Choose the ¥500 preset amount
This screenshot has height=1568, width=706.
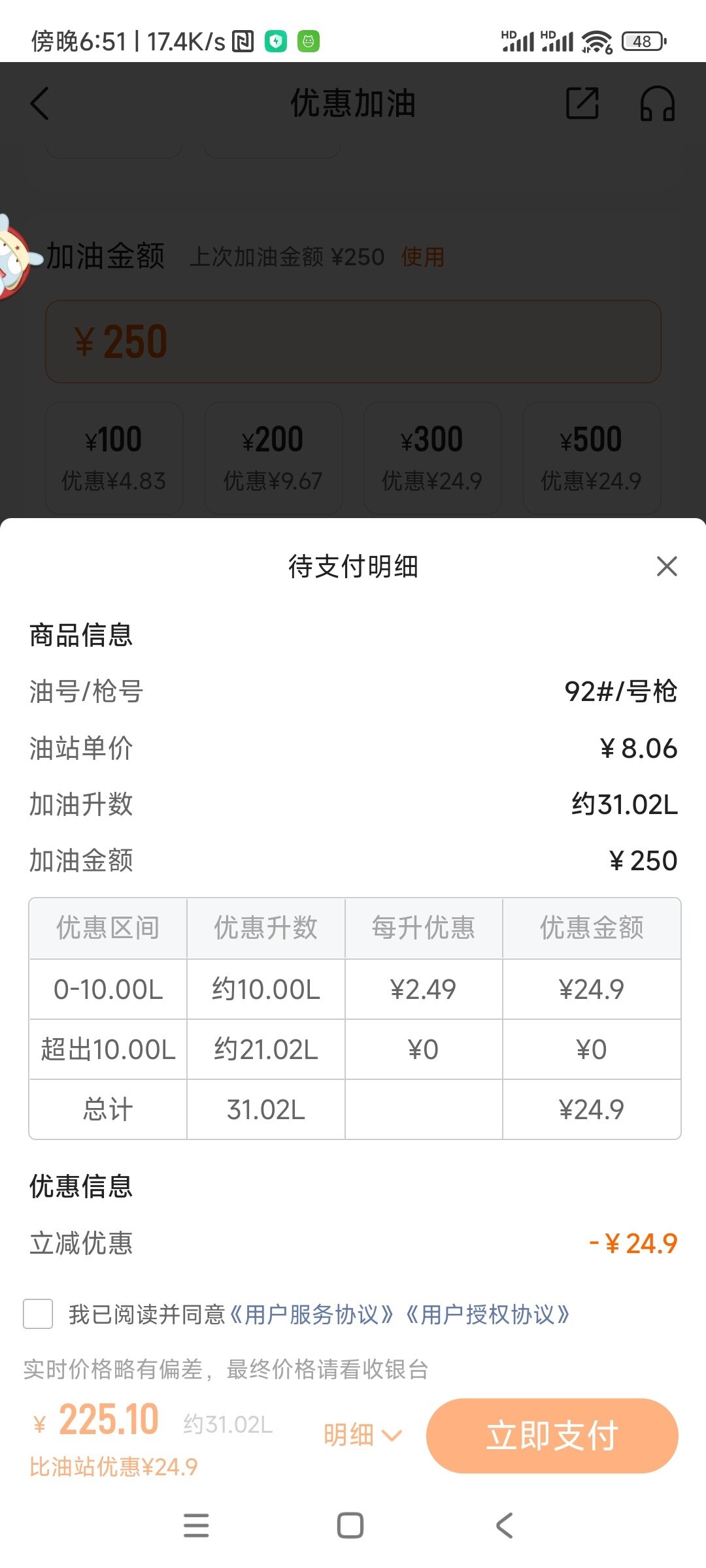point(592,458)
